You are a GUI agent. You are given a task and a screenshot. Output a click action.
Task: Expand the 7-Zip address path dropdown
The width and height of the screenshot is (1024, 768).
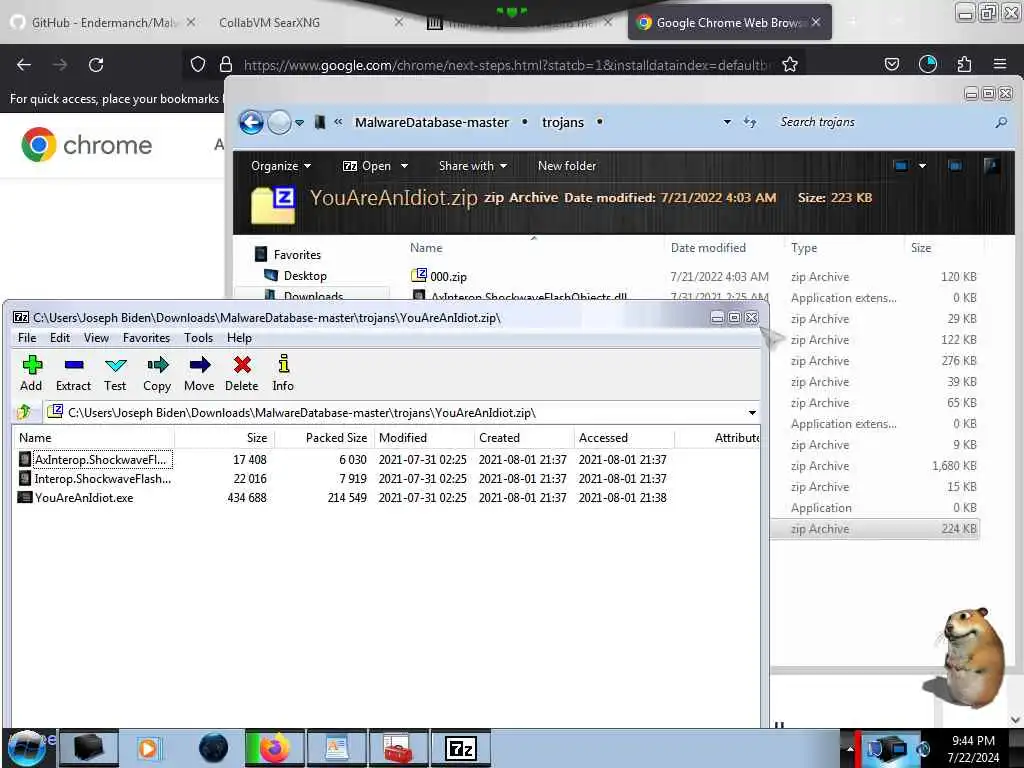(752, 413)
